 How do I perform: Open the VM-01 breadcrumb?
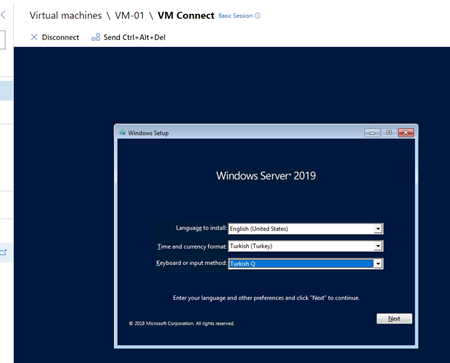coord(129,15)
